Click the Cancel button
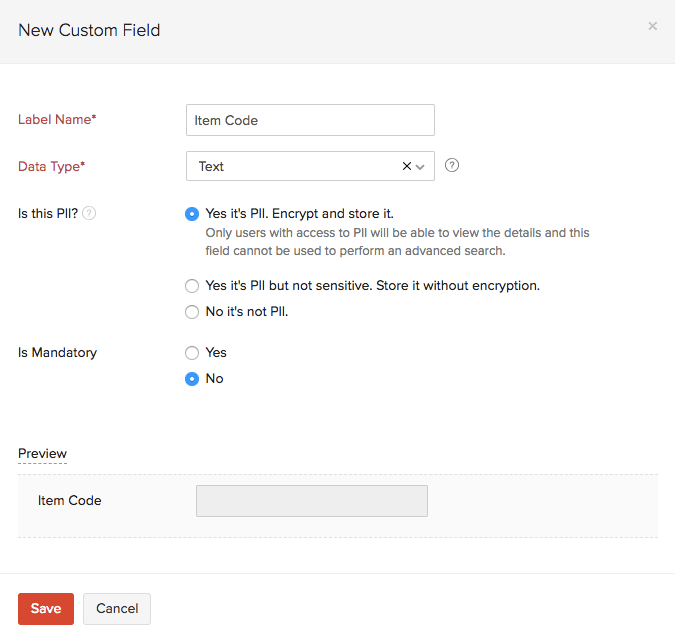 click(x=117, y=609)
